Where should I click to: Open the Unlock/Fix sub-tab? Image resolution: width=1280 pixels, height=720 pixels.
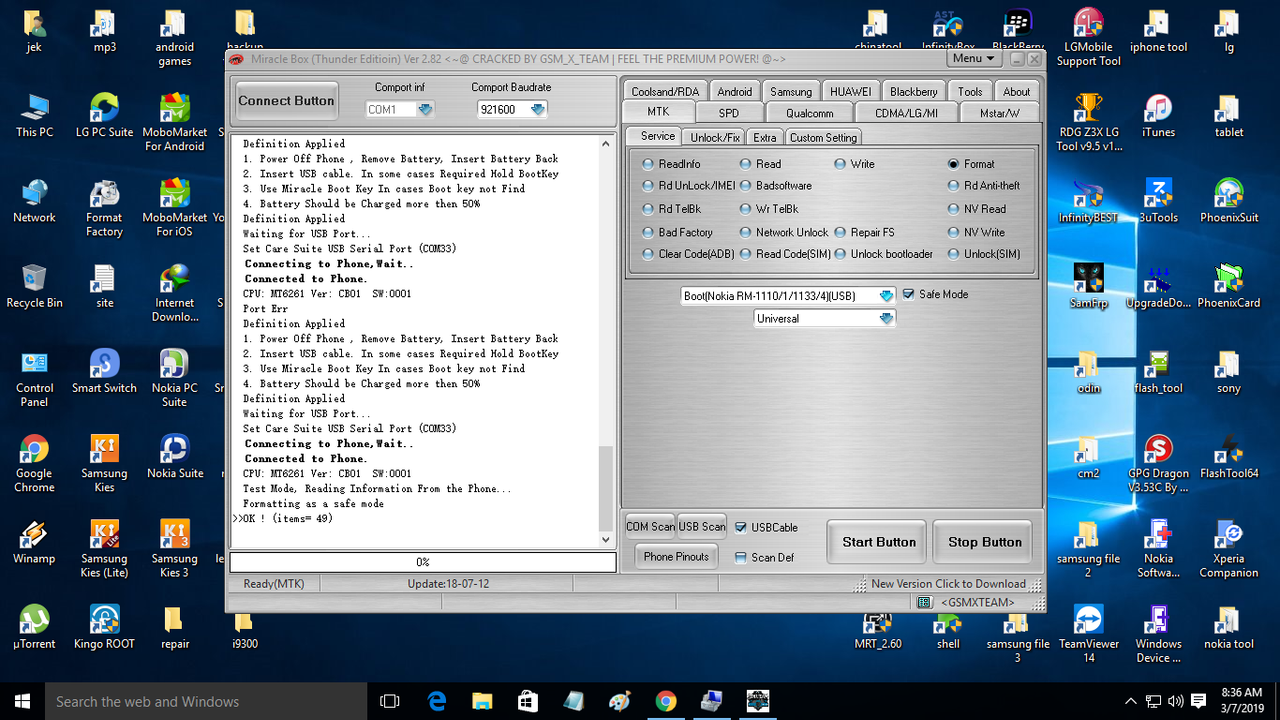[715, 137]
